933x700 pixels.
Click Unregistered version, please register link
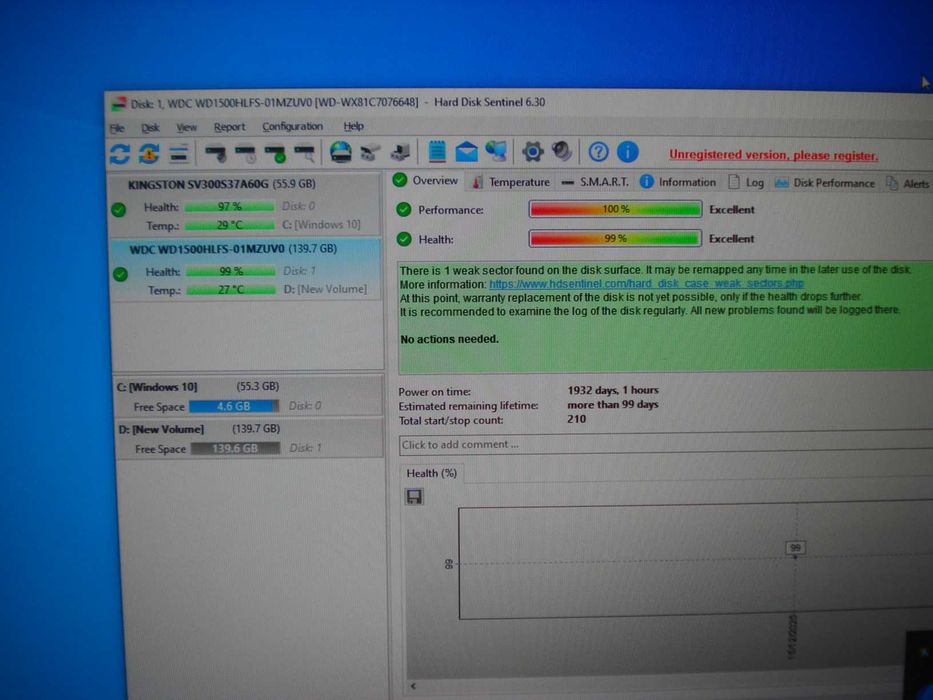773,155
